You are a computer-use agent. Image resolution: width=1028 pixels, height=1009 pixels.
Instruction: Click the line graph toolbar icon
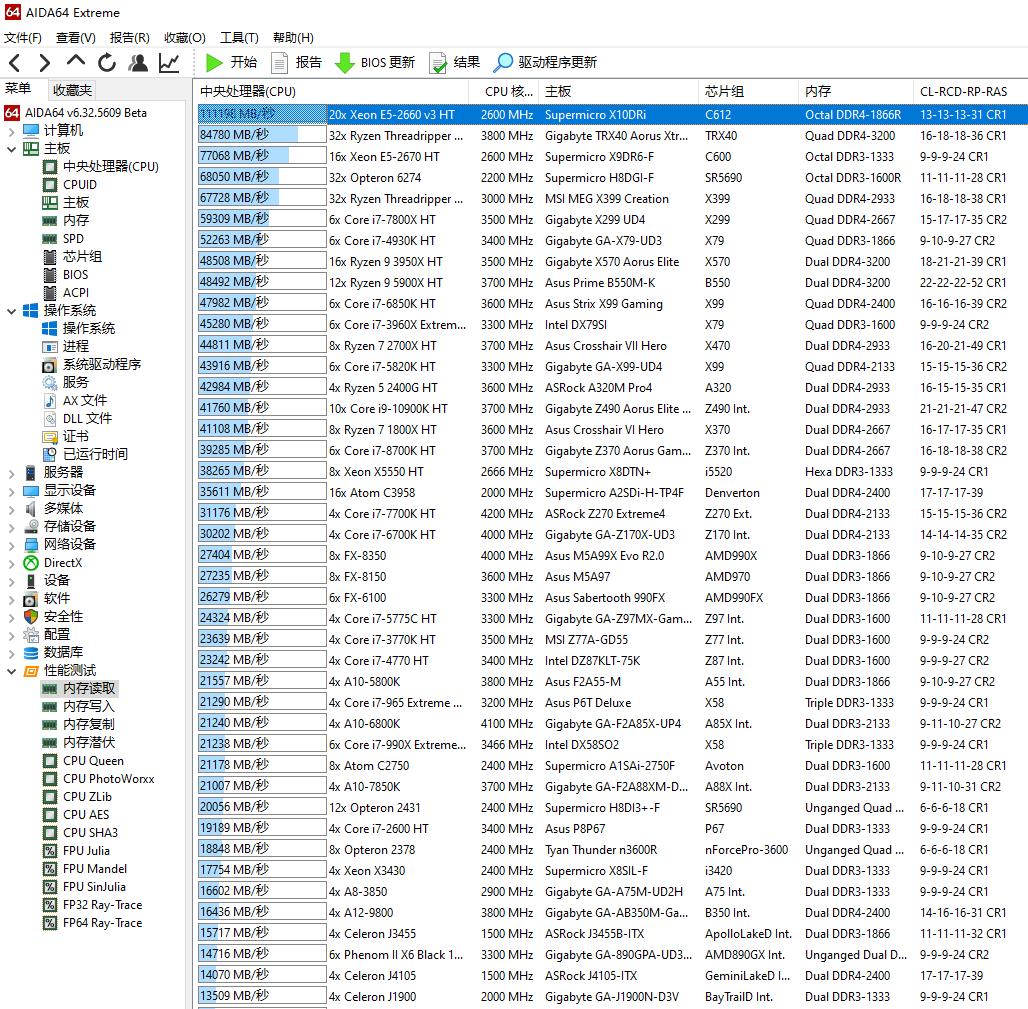(x=169, y=63)
